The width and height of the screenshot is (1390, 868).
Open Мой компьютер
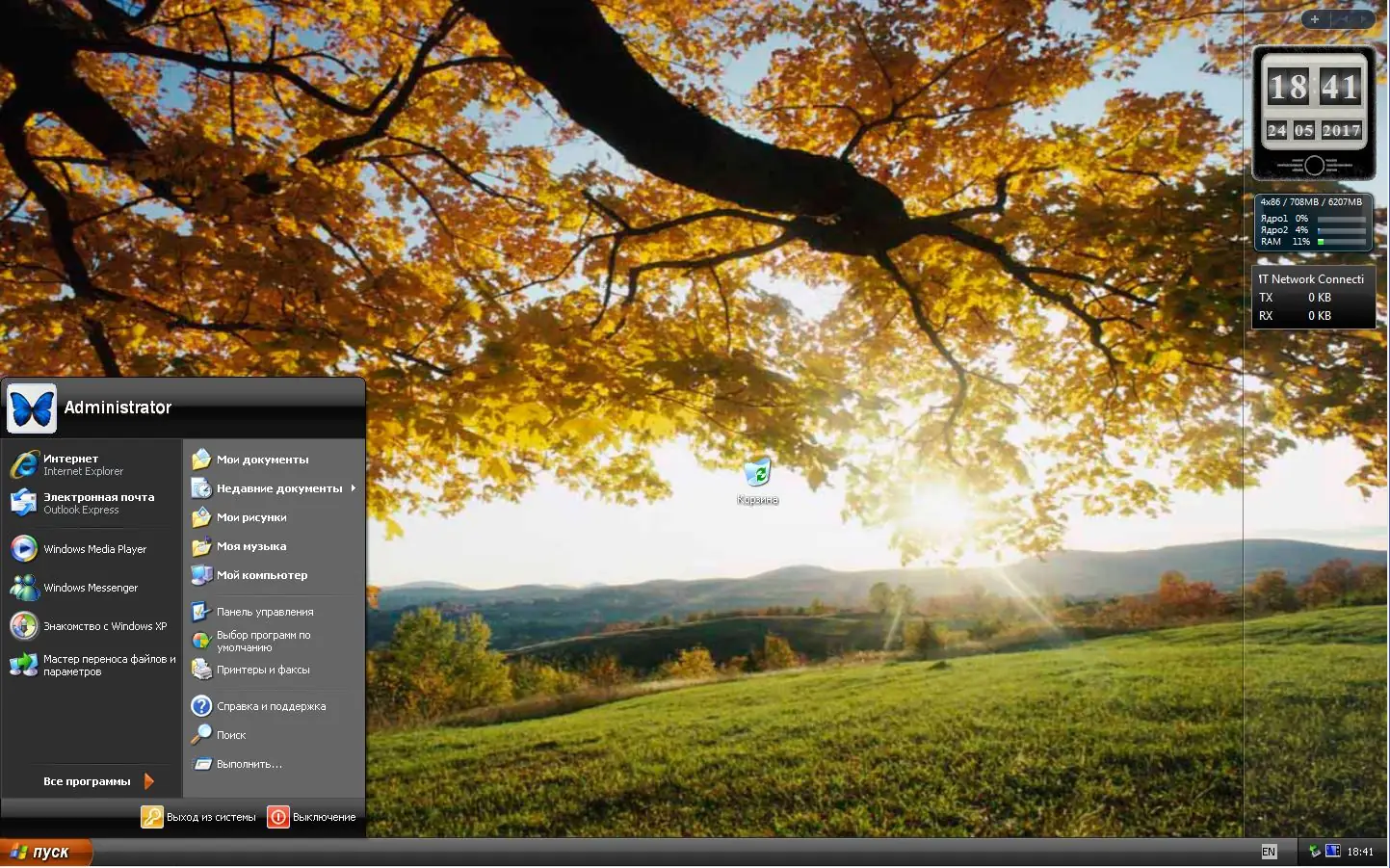262,575
